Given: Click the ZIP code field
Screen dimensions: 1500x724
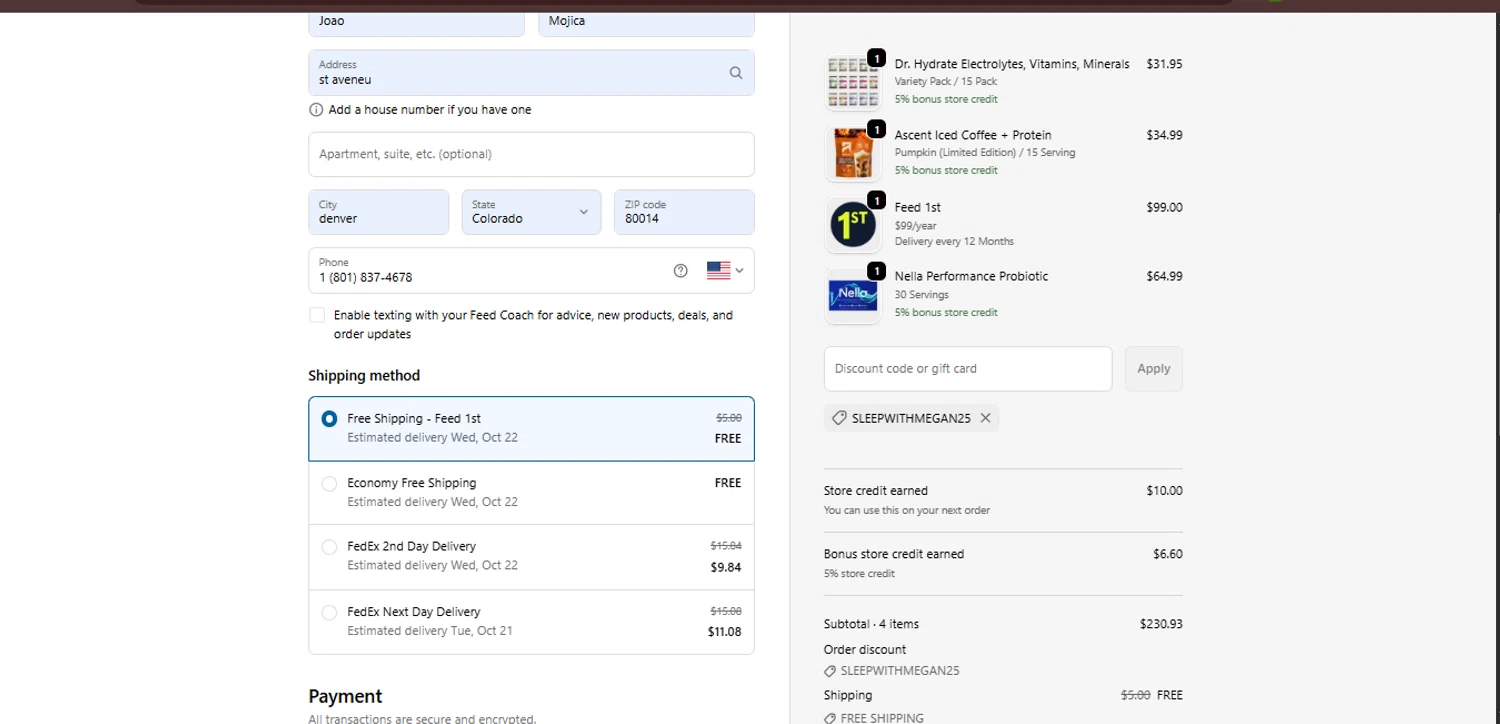Looking at the screenshot, I should coord(684,212).
